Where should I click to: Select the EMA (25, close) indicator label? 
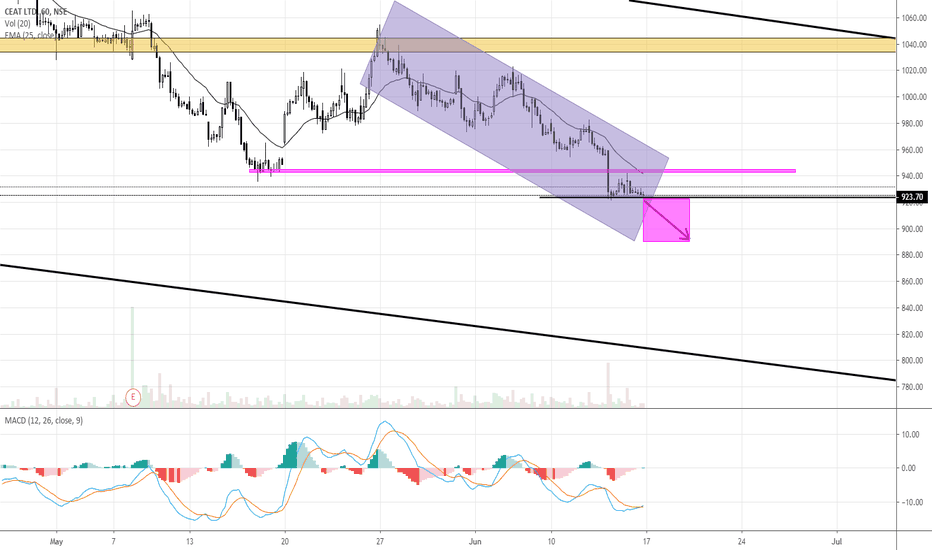click(30, 35)
